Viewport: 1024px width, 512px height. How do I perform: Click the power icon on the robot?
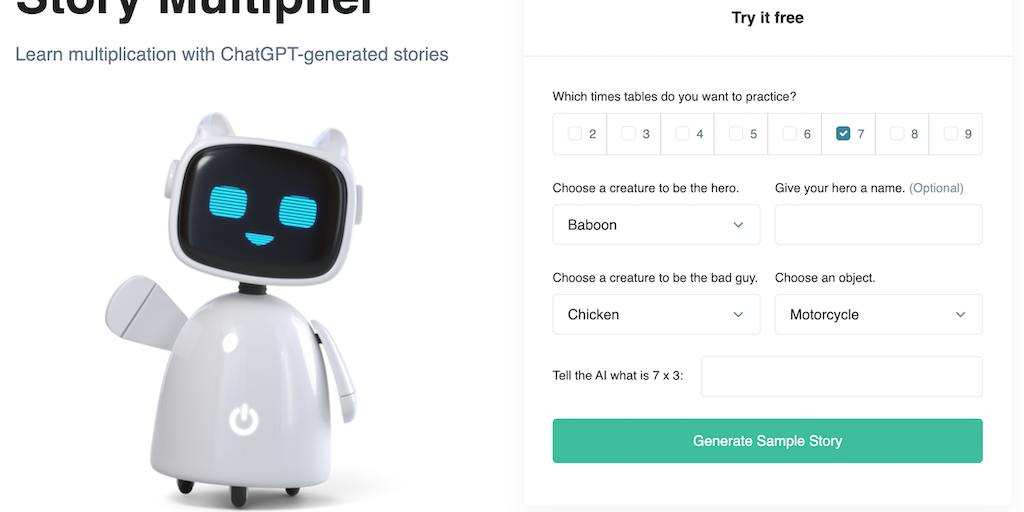[244, 419]
